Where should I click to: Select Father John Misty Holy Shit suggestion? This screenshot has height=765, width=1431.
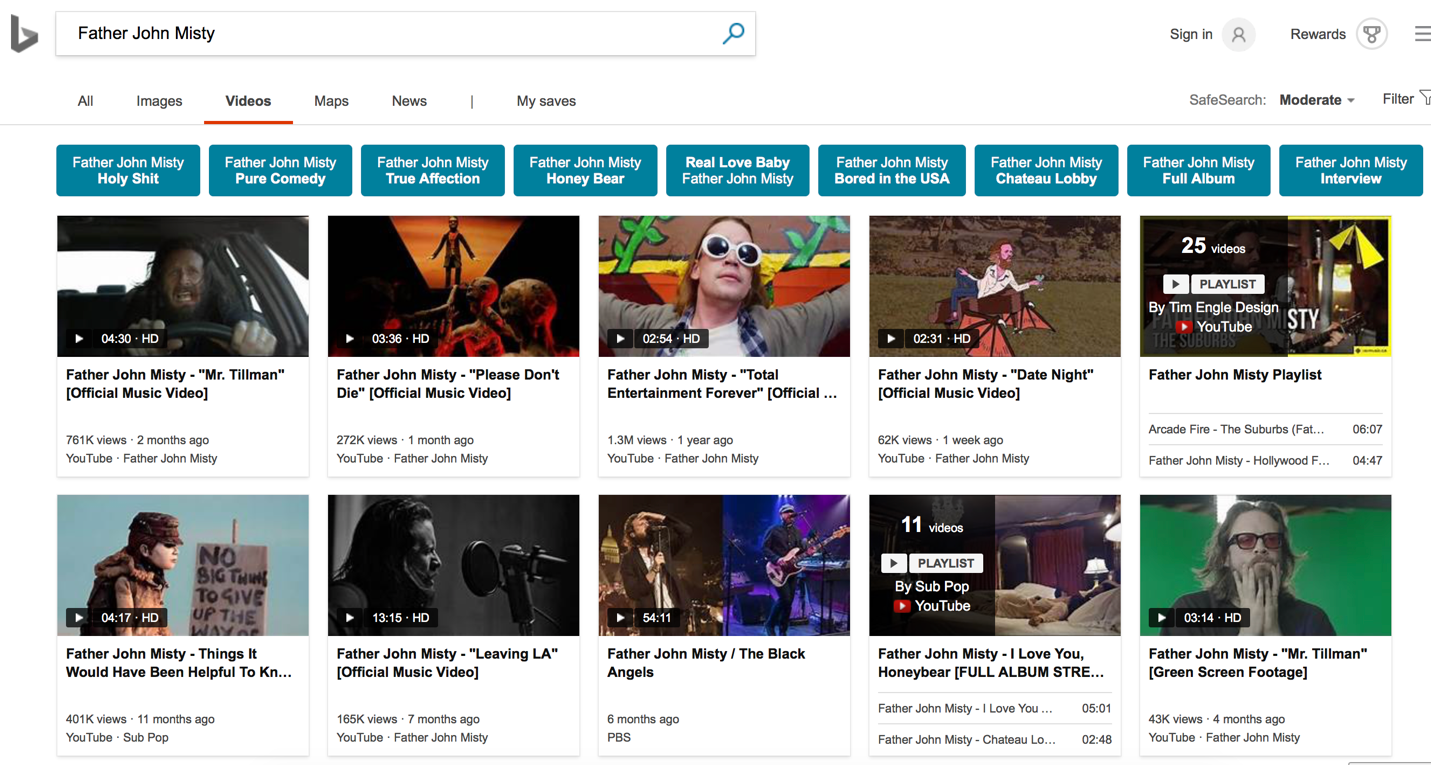pos(128,170)
